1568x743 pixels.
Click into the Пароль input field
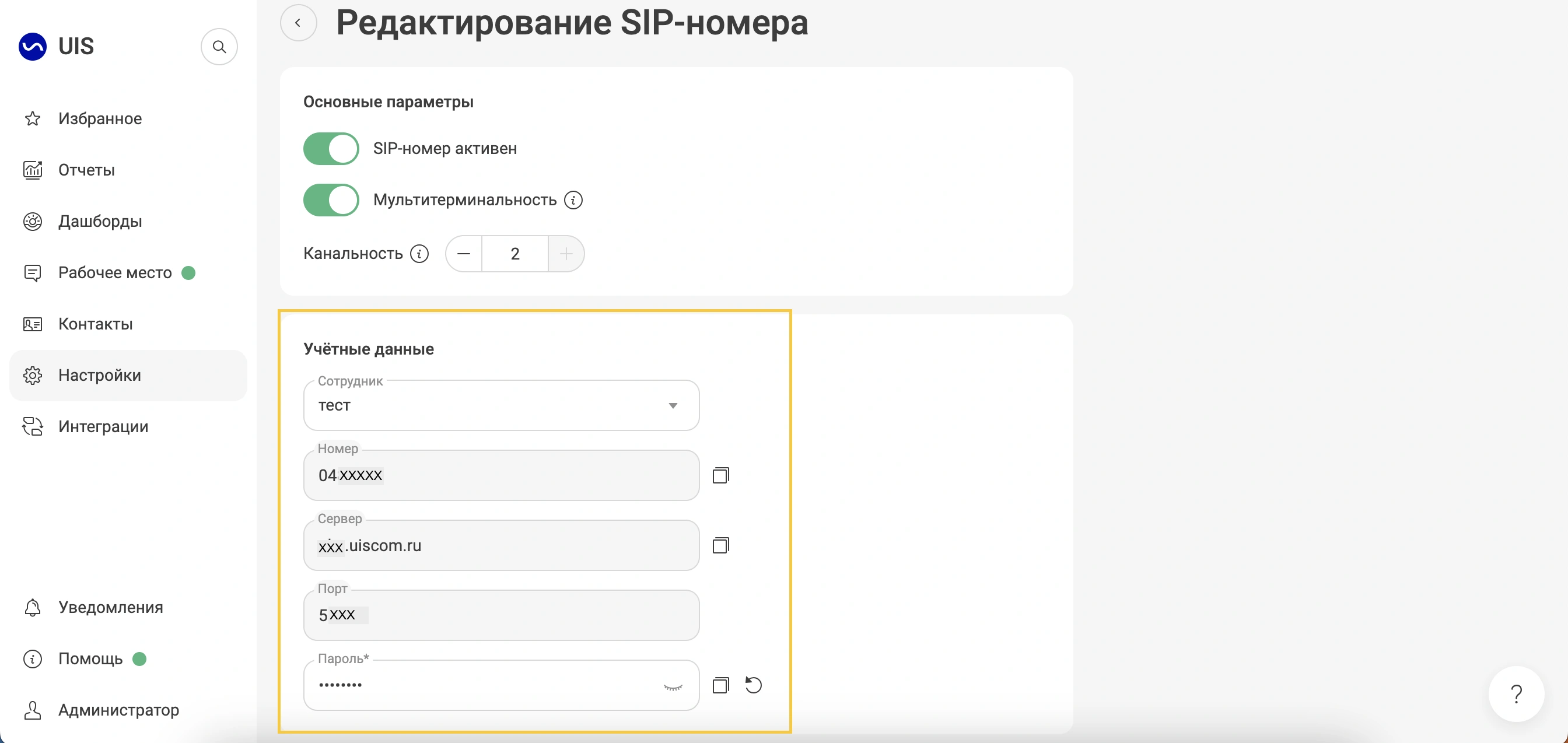click(481, 685)
